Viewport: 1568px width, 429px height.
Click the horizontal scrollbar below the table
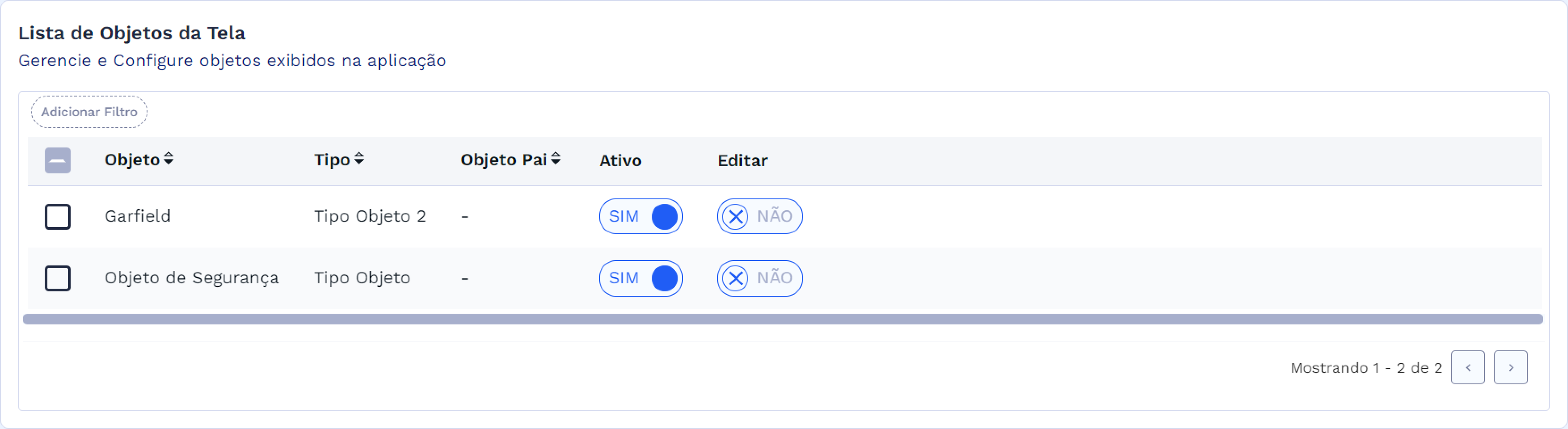pyautogui.click(x=784, y=318)
